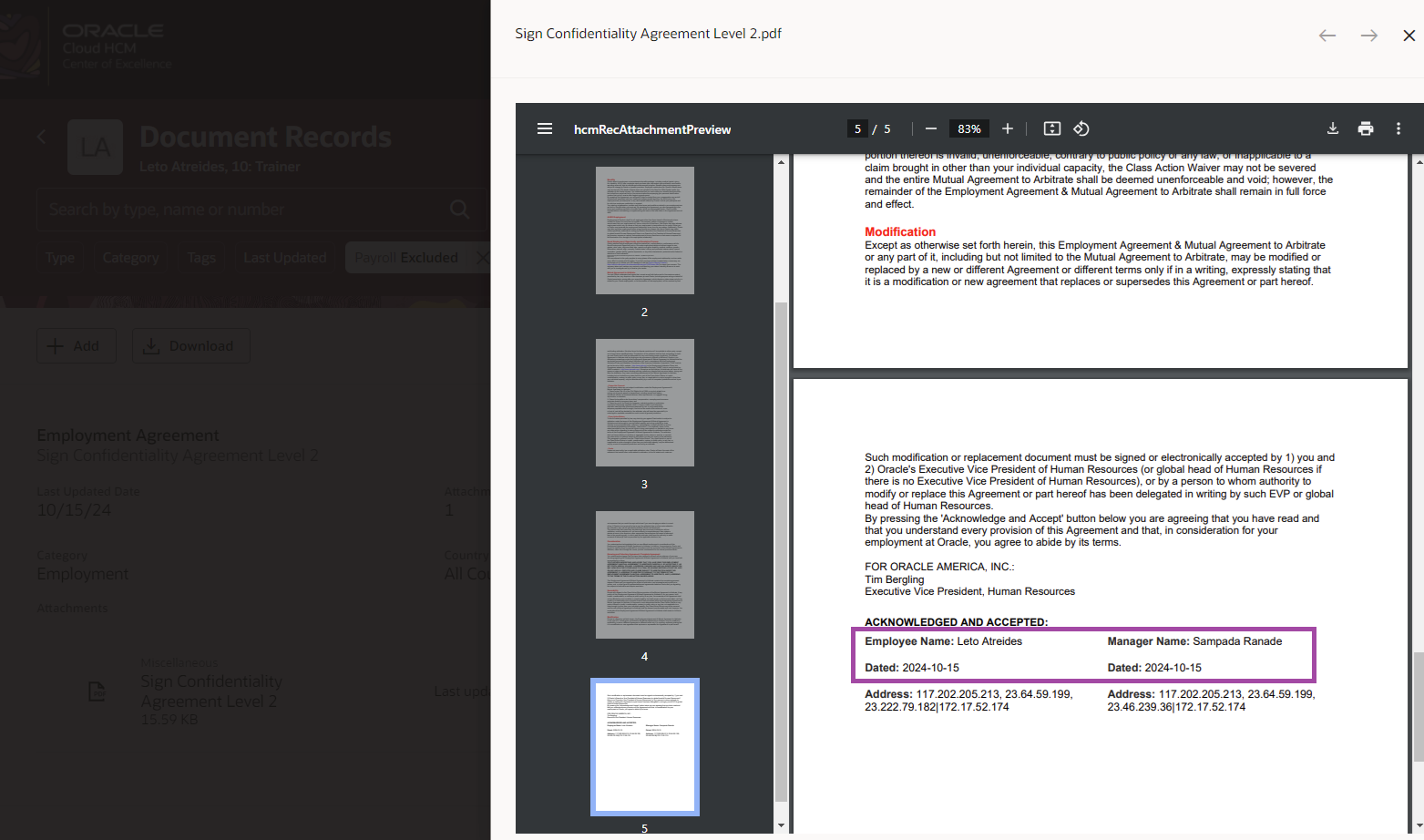The height and width of the screenshot is (840, 1424).
Task: Click the fit to page icon
Action: click(1052, 128)
